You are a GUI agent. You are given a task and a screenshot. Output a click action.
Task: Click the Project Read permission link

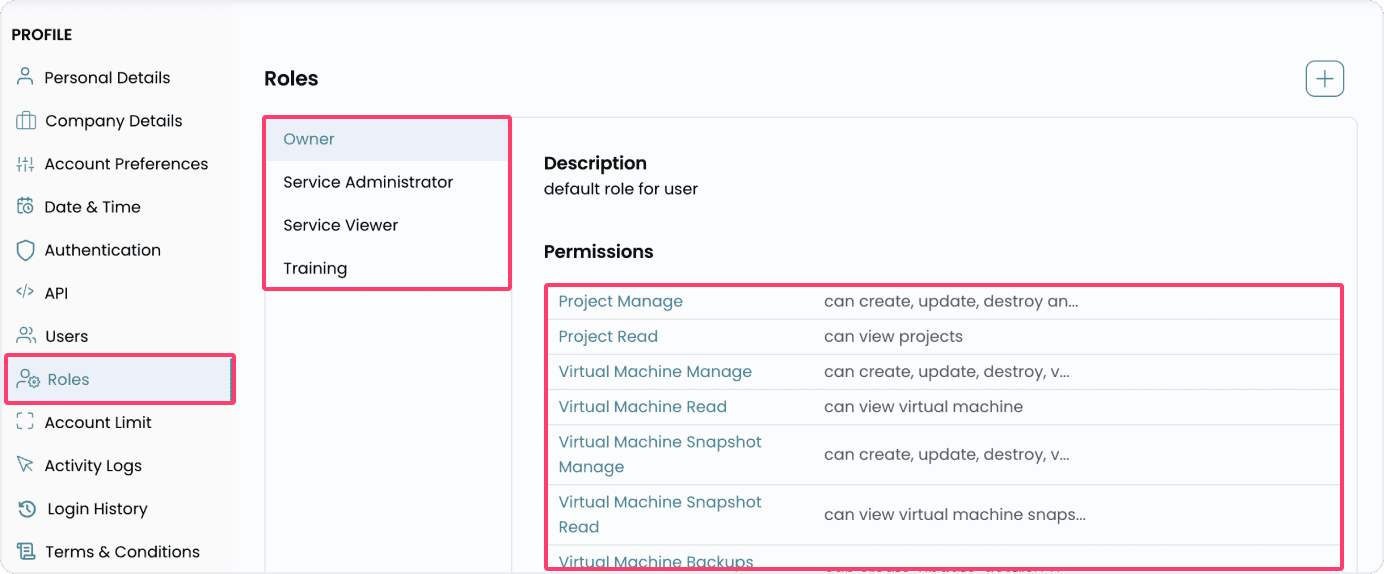[608, 336]
